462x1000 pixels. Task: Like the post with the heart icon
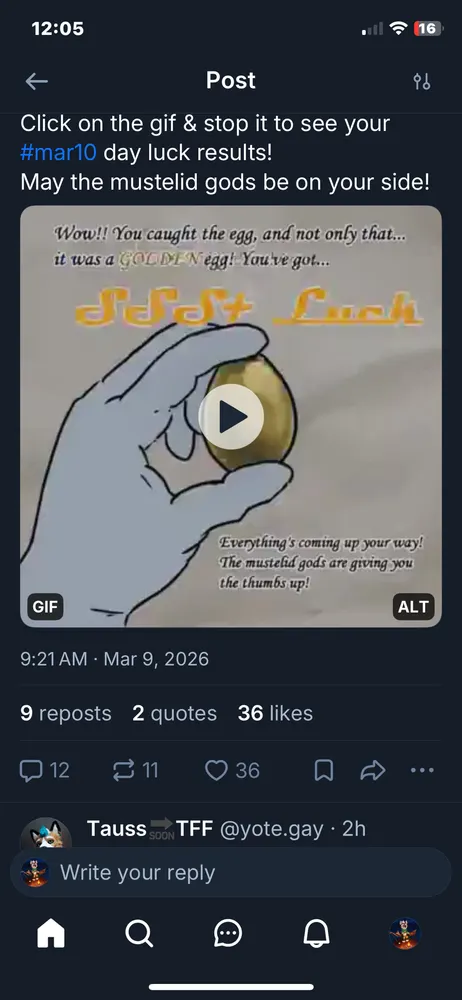pos(216,770)
